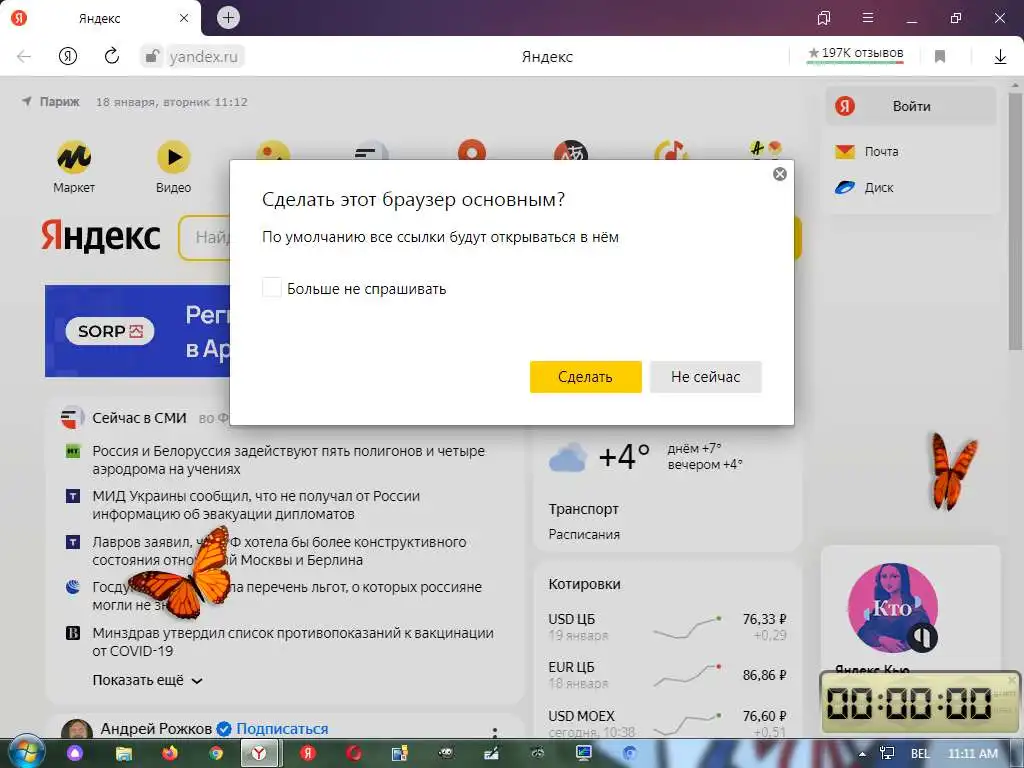Switch to the active Yandex Browser taskbar button
Viewport: 1024px width, 768px height.
point(260,754)
